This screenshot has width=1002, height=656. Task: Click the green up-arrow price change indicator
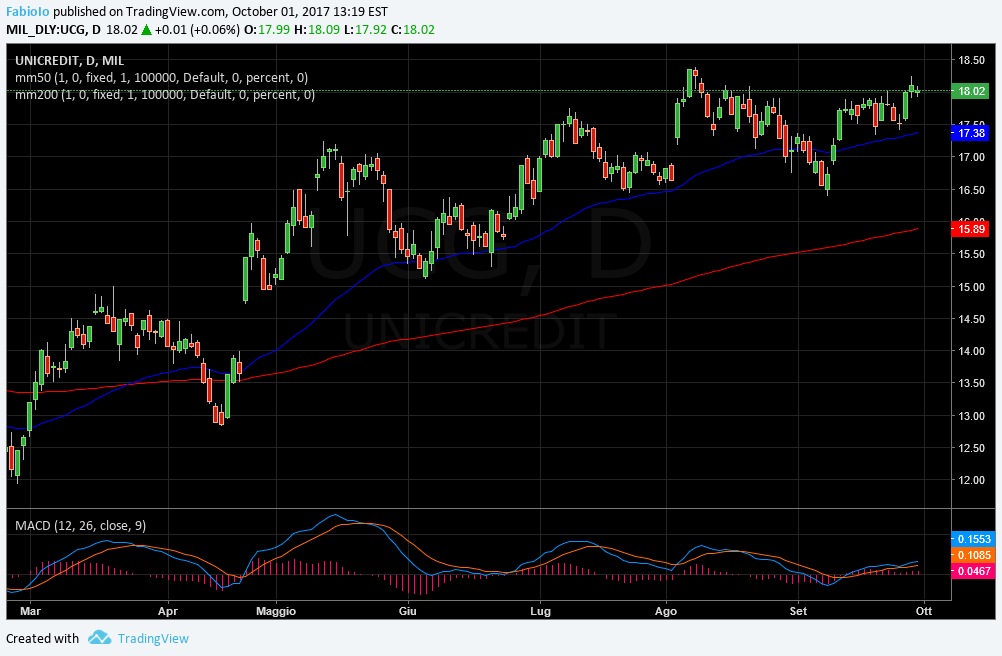146,29
